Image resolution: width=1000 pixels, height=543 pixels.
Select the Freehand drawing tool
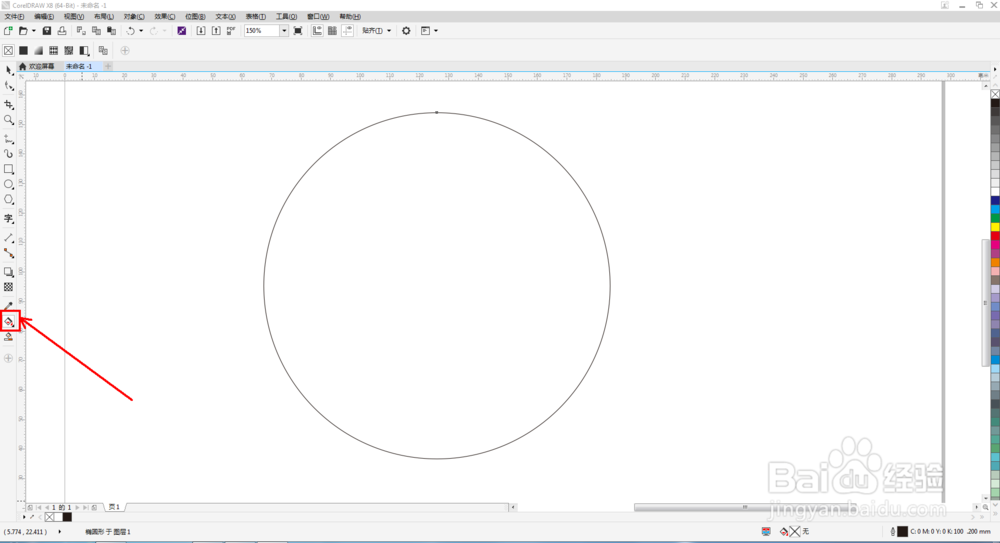(8, 138)
